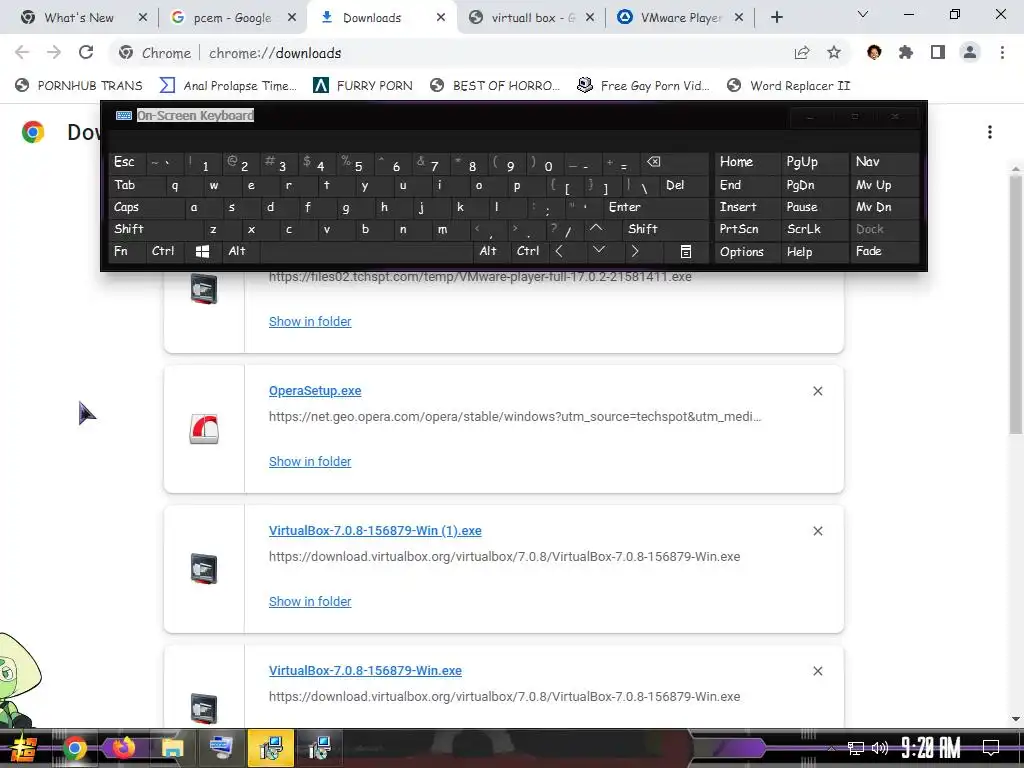Show OperaSetup.exe in folder

point(310,462)
